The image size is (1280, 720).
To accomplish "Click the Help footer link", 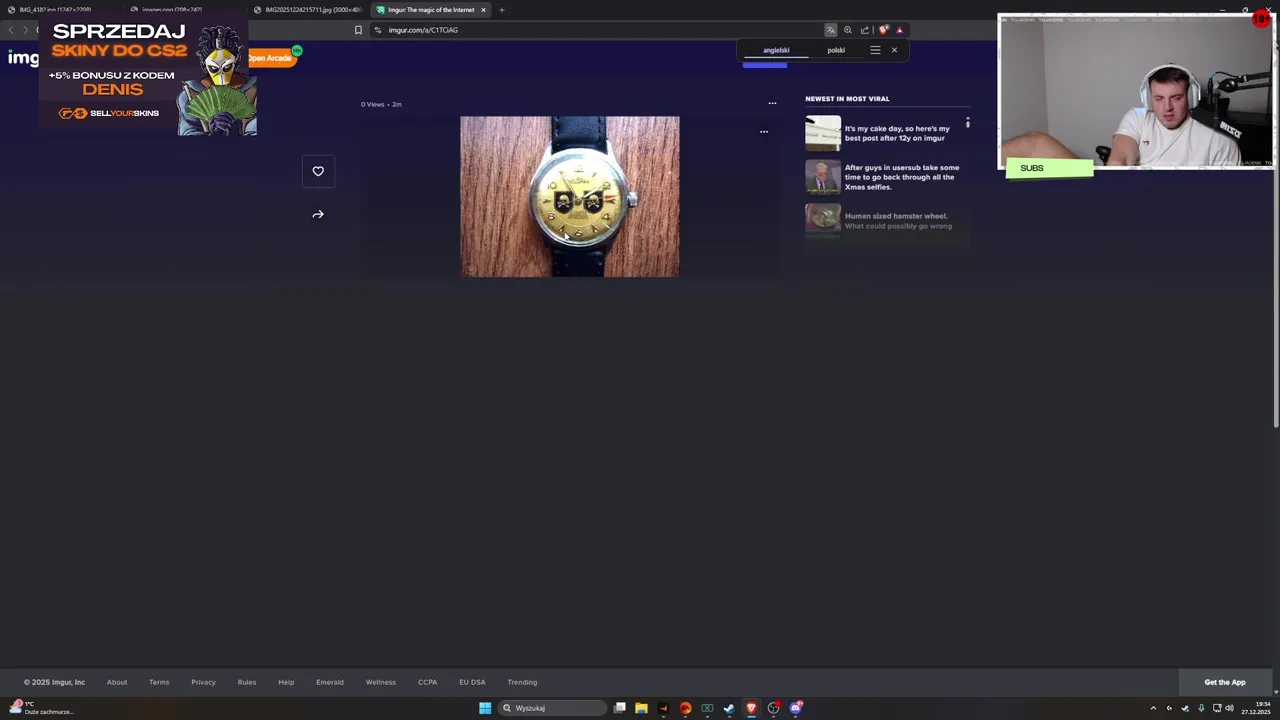I will 286,682.
